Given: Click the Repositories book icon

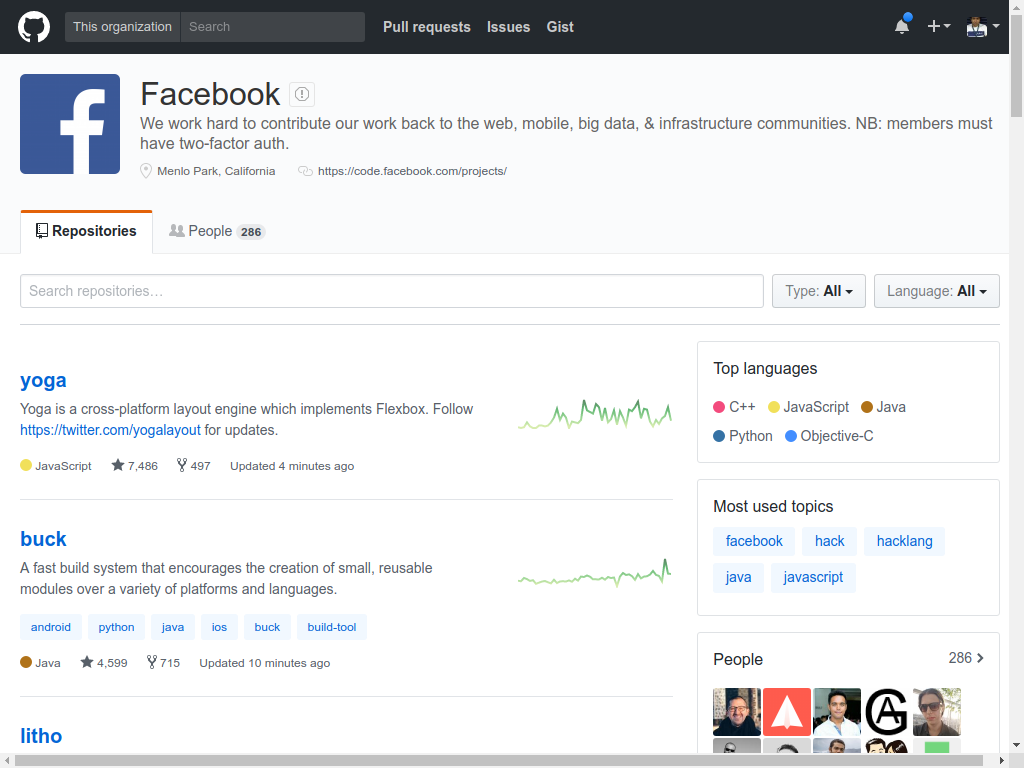Looking at the screenshot, I should coord(42,231).
